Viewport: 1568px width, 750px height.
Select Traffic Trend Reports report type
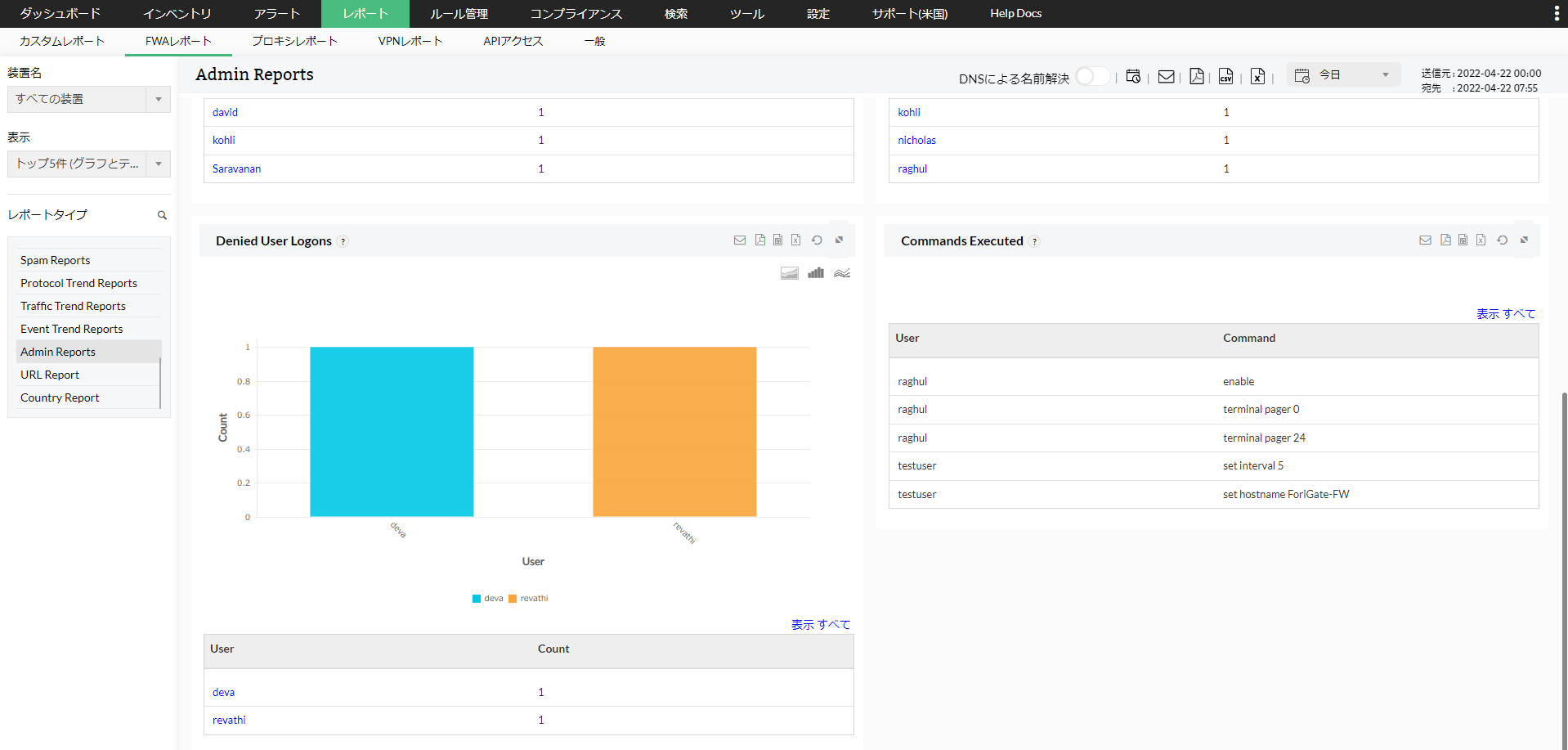[88, 306]
